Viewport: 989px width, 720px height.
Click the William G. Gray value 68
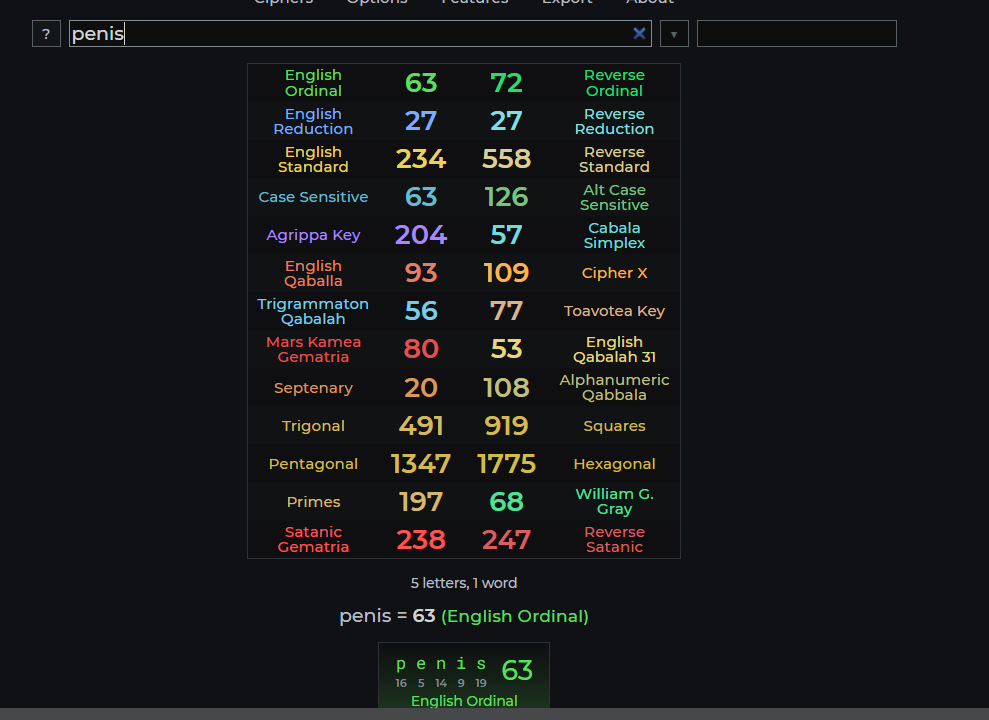[506, 502]
